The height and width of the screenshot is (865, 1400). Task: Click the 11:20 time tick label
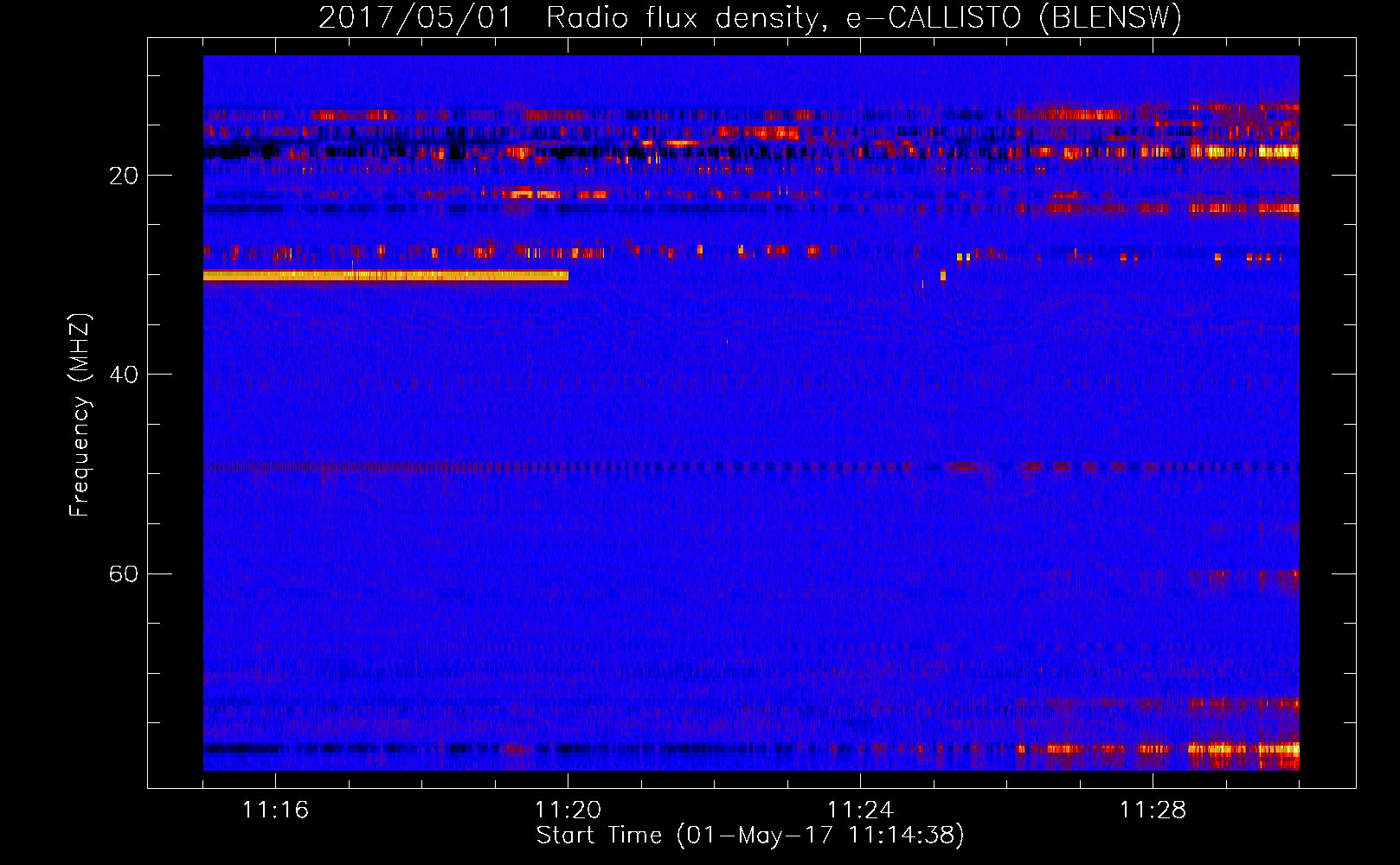coord(568,811)
